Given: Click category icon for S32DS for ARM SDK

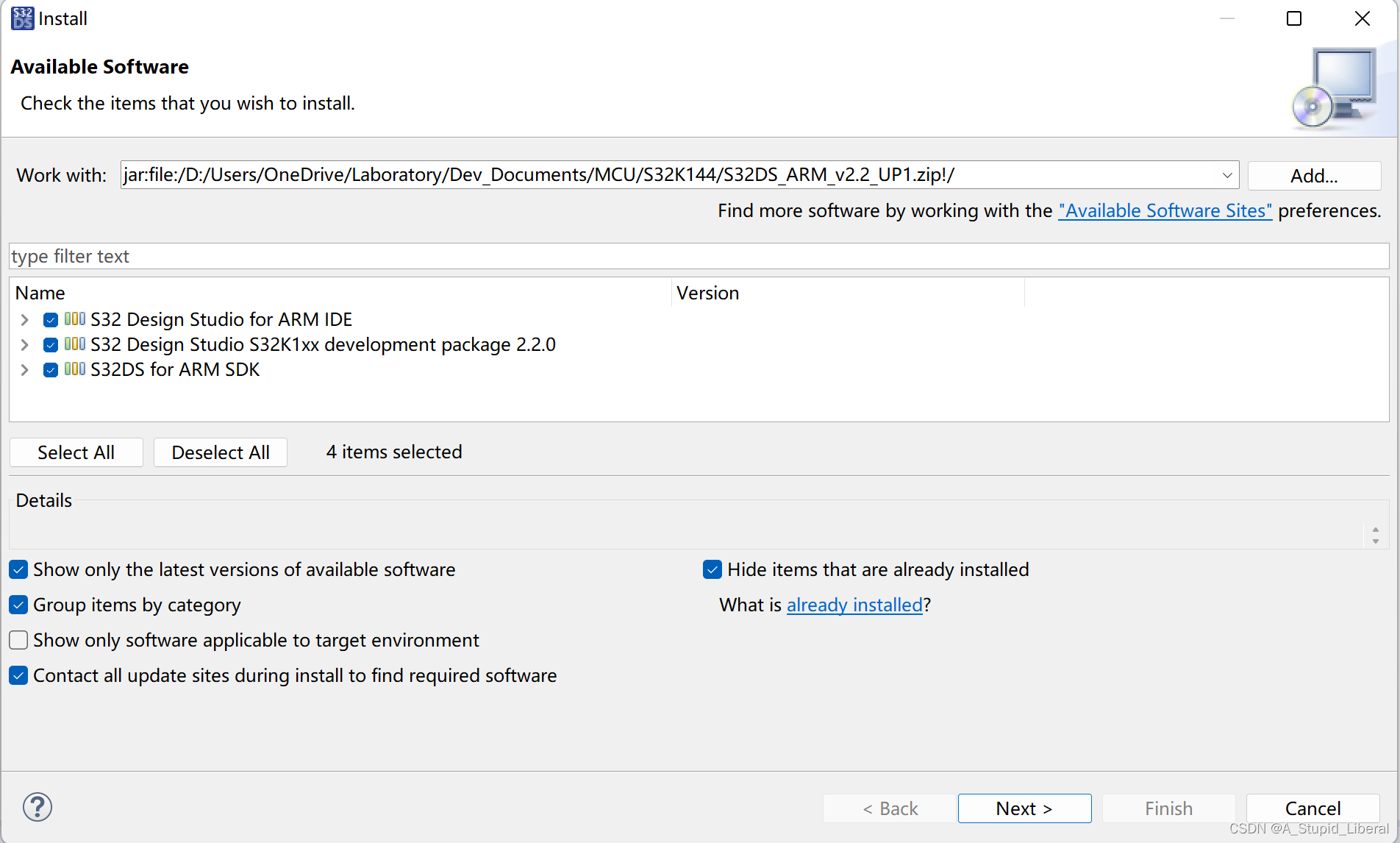Looking at the screenshot, I should click(75, 369).
